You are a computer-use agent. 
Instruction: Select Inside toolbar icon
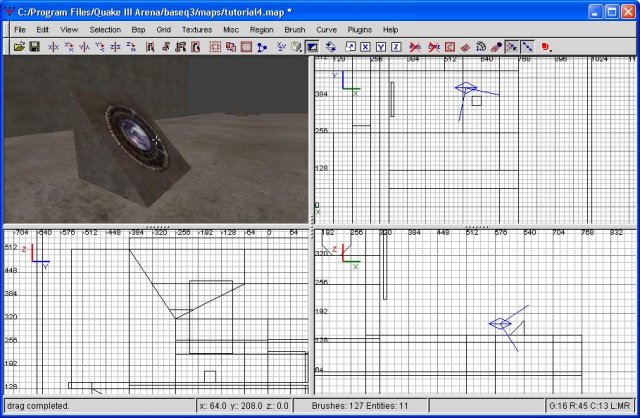(196, 47)
